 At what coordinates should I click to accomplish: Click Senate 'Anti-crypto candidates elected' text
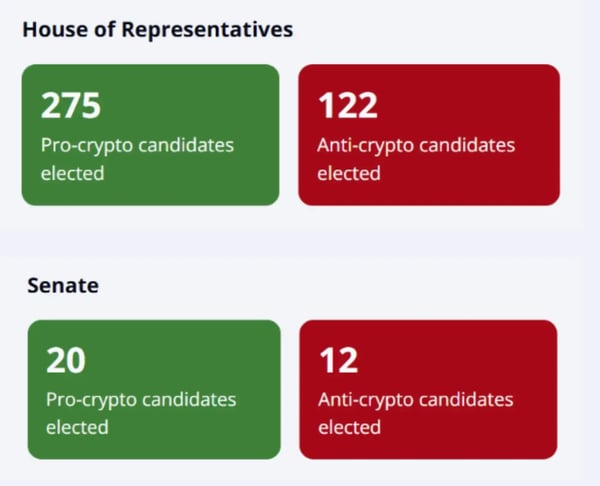(416, 414)
